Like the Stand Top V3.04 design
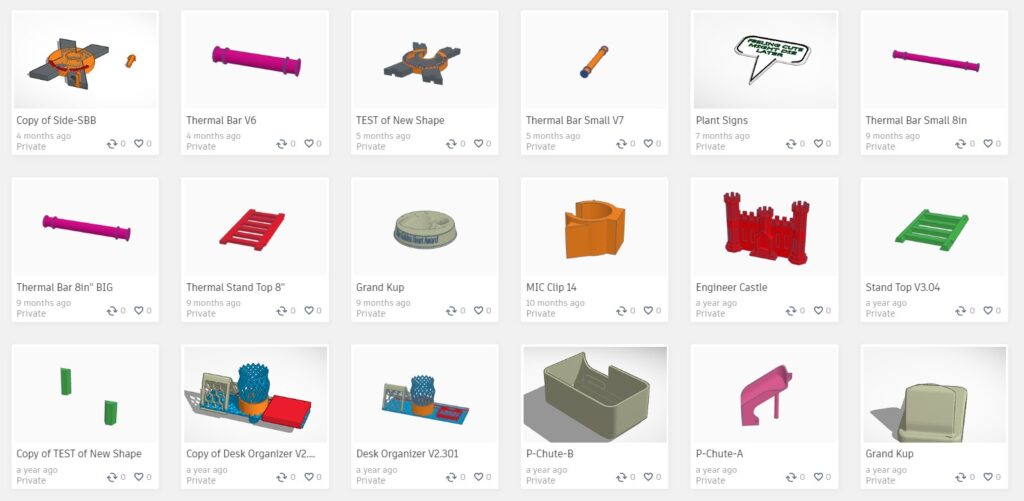 [987, 311]
